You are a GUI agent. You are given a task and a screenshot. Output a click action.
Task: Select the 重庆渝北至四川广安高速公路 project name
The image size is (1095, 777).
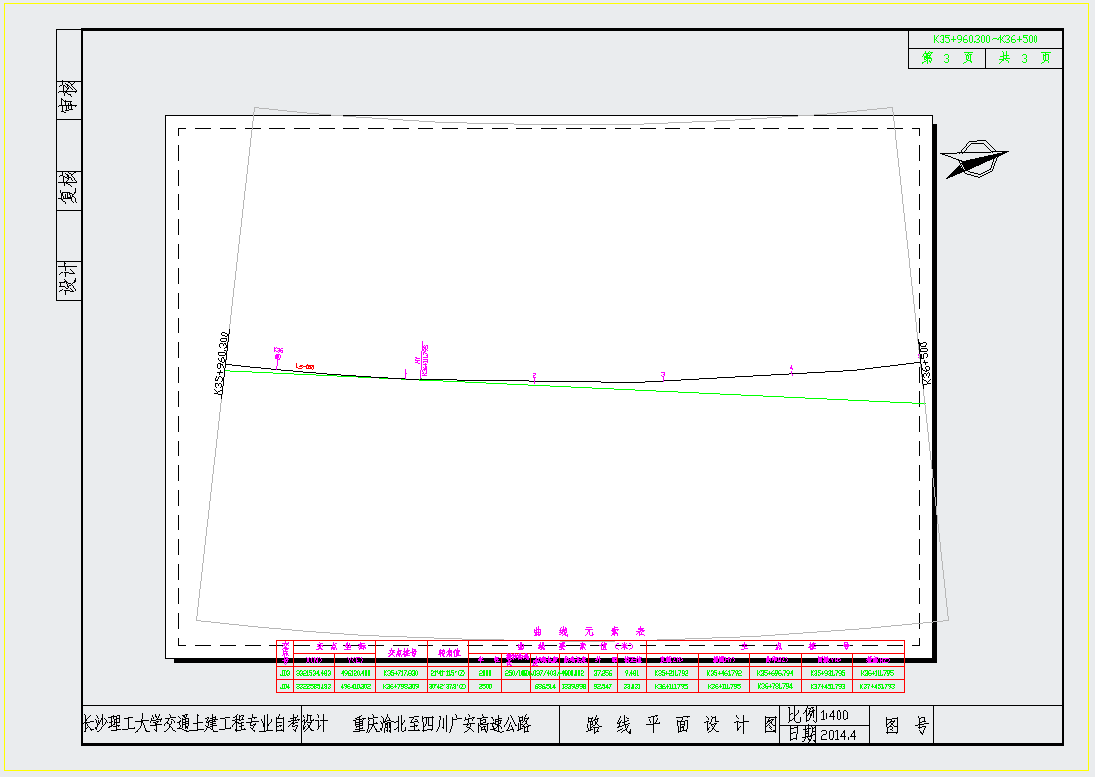tap(441, 724)
